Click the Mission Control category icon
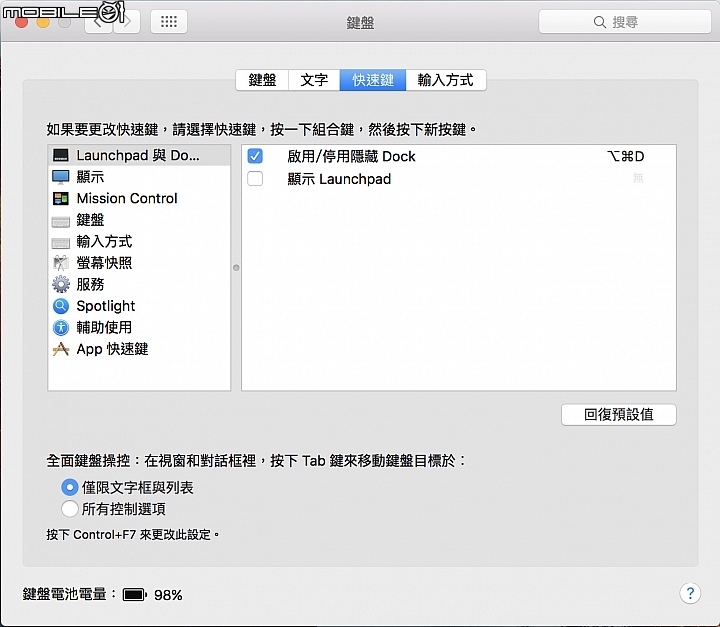The image size is (720, 627). (61, 198)
